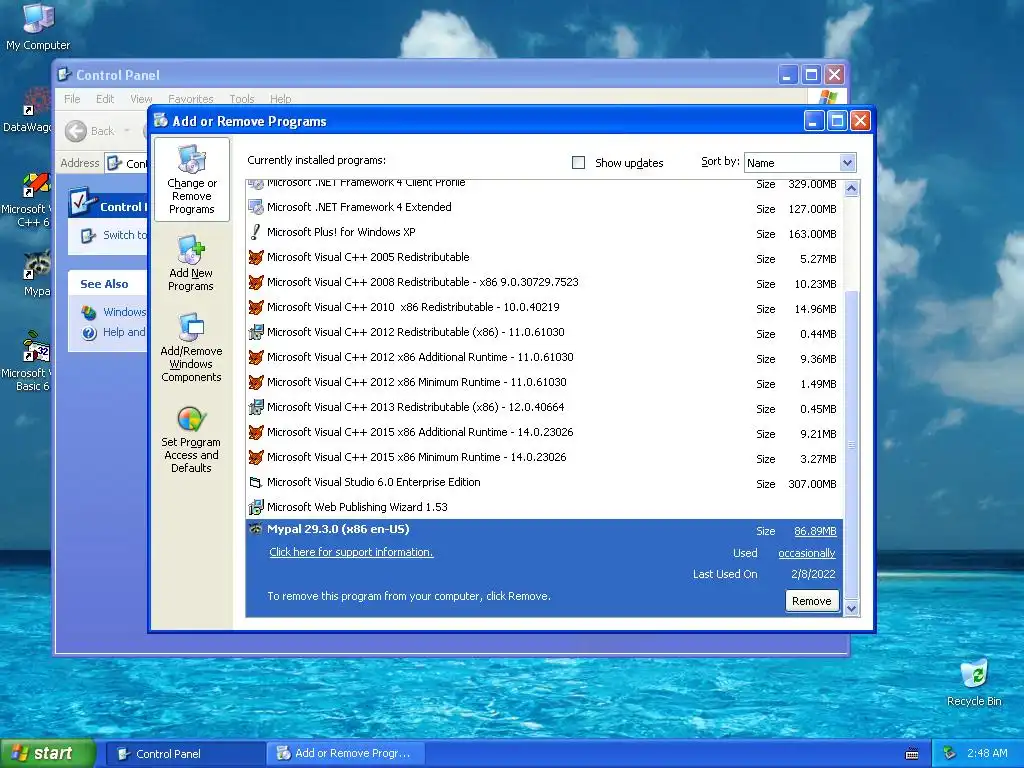
Task: Click the Mypal raccoon icon in list
Action: point(256,530)
